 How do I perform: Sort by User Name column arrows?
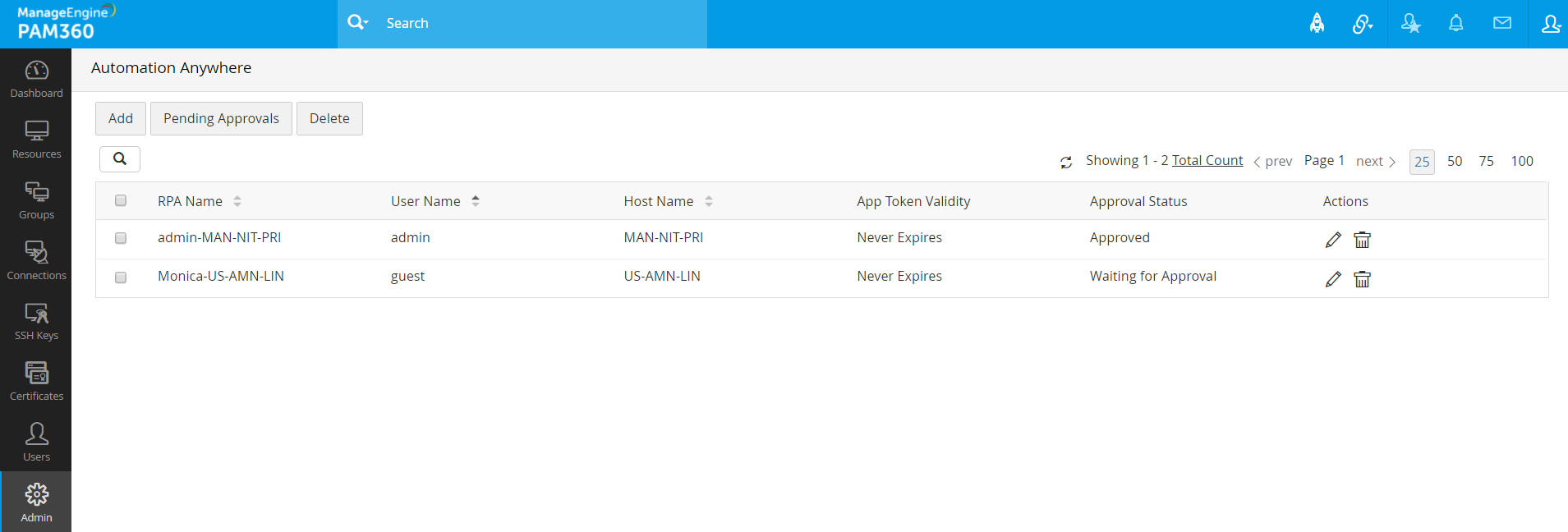coord(476,201)
